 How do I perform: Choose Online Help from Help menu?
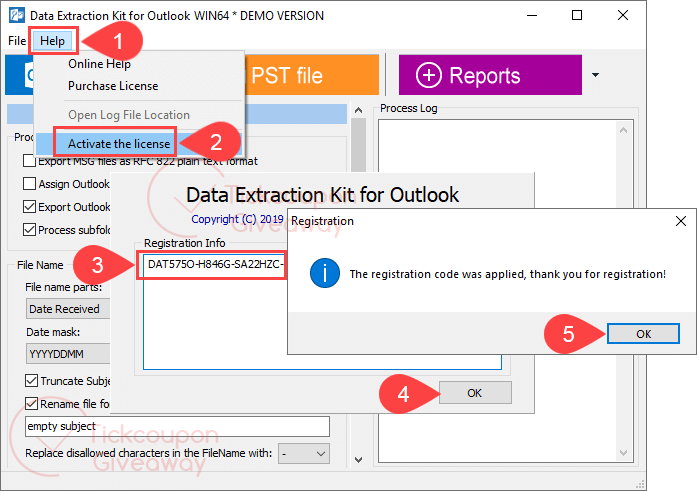100,64
